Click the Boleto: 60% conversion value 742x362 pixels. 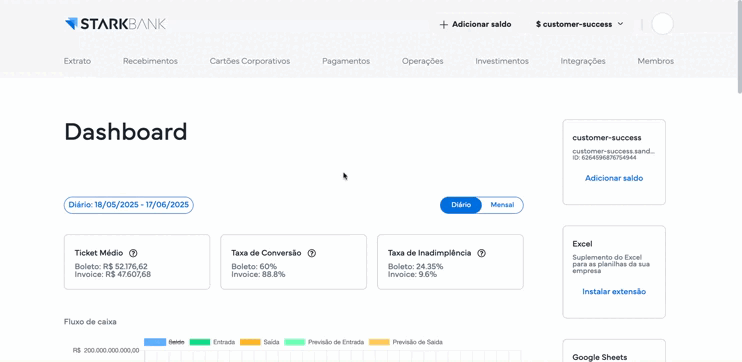click(x=254, y=266)
